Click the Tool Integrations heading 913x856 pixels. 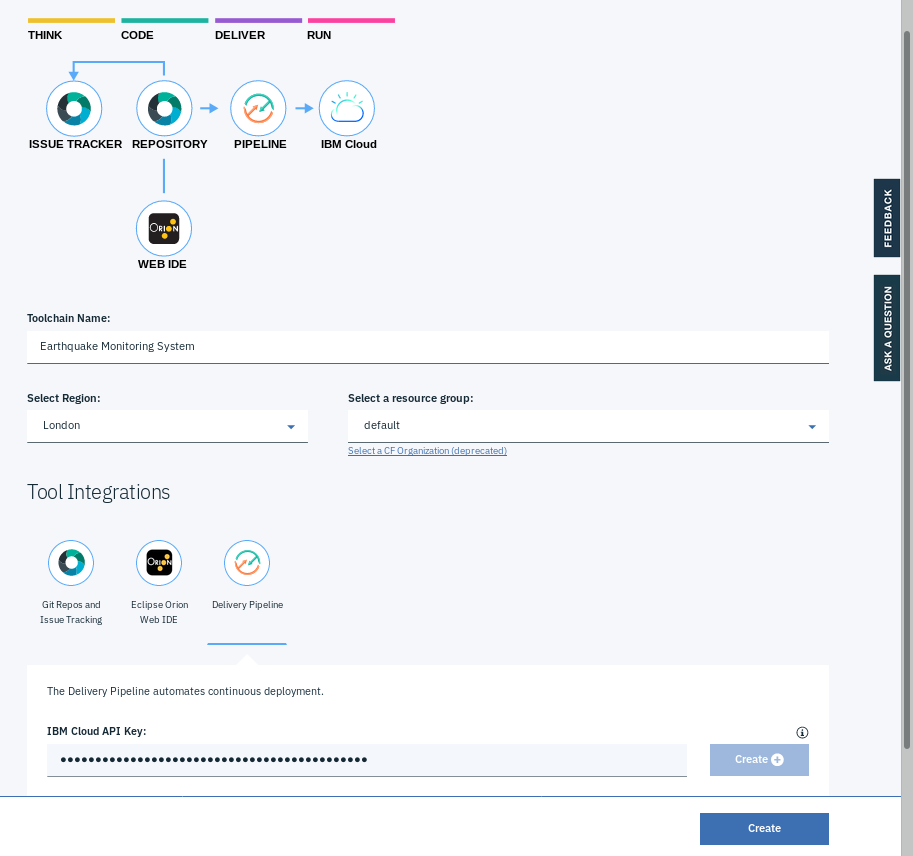98,492
